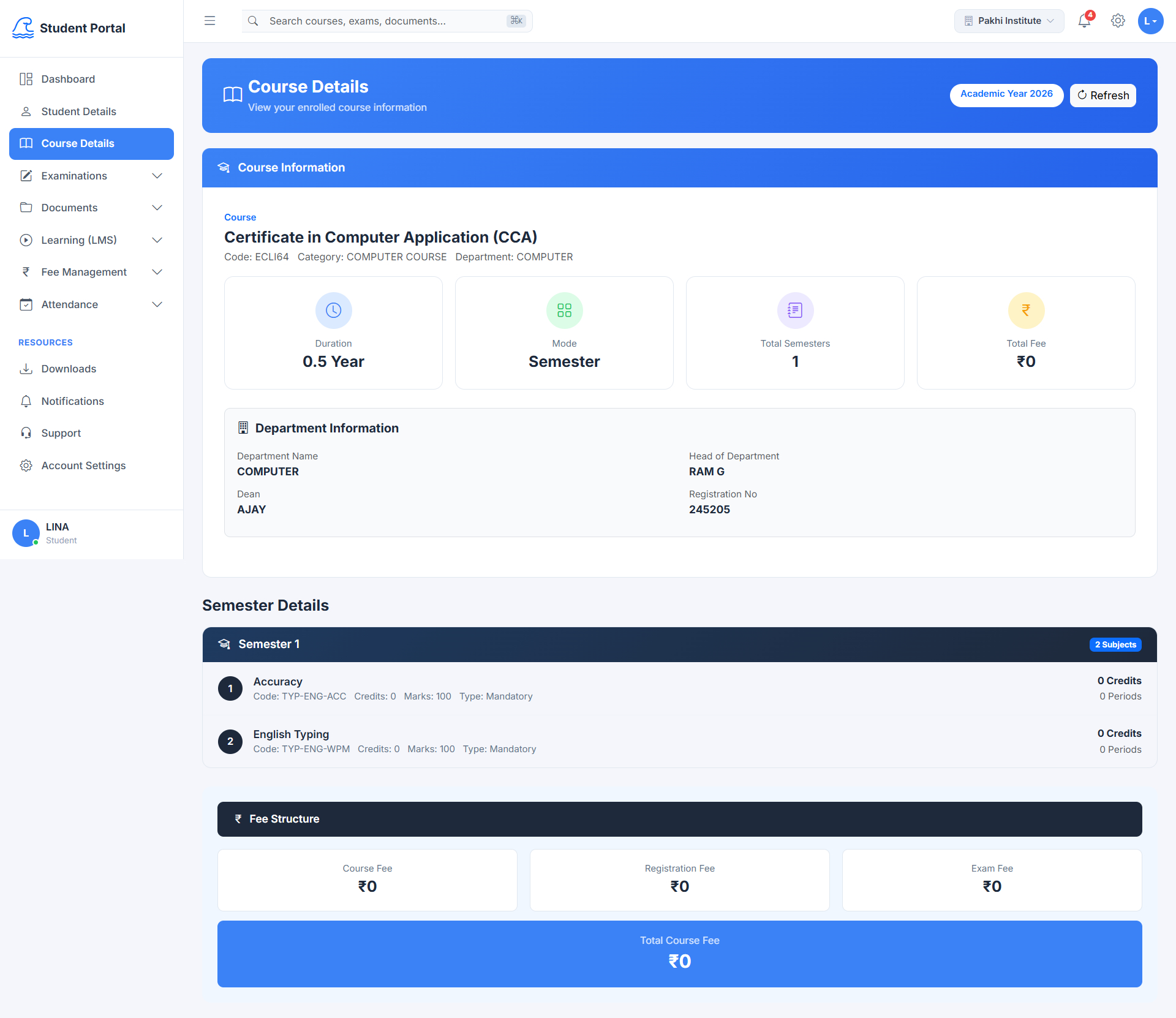
Task: Click the Dean value AJAY
Action: click(x=251, y=510)
